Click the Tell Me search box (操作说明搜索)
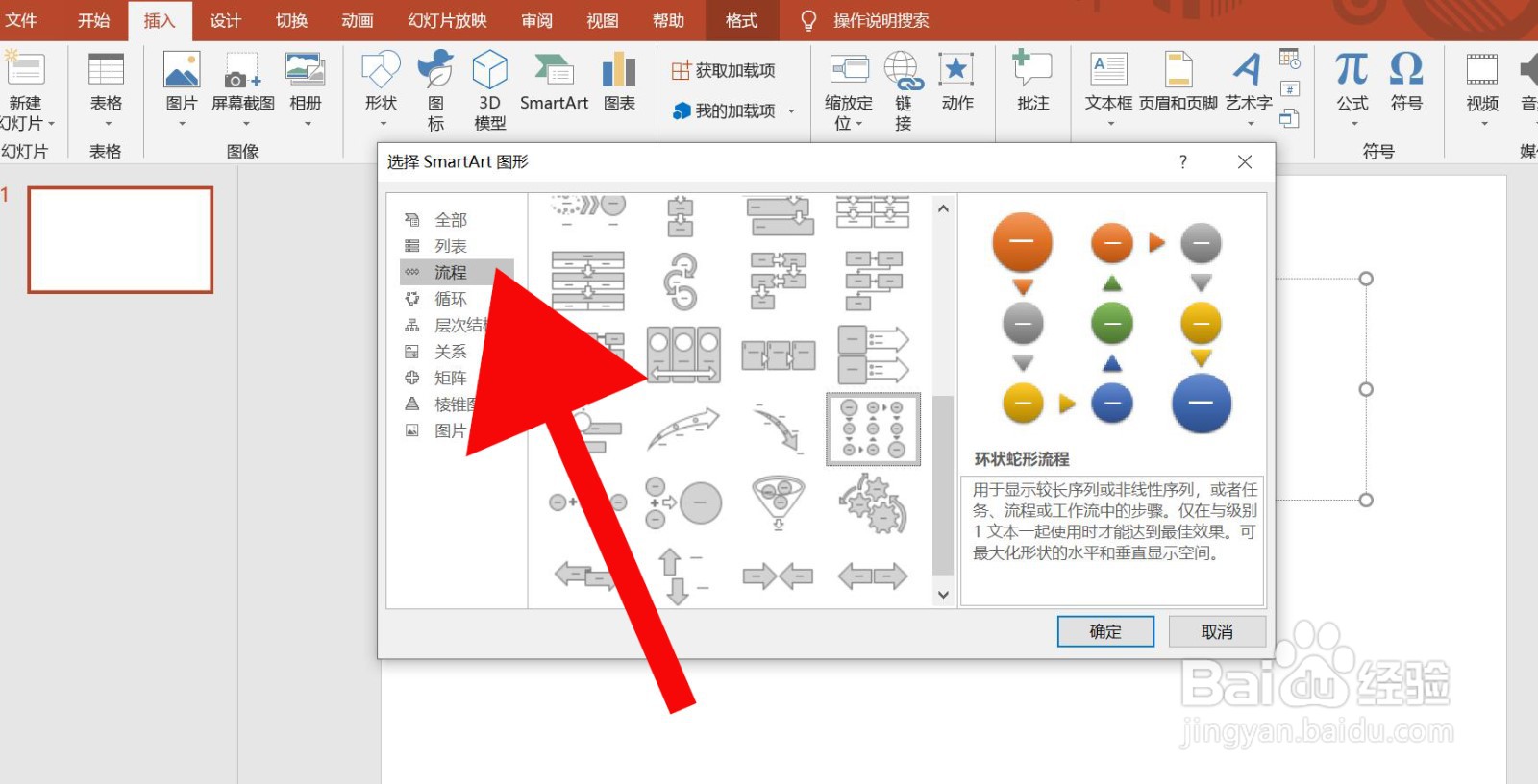Image resolution: width=1538 pixels, height=784 pixels. [x=881, y=20]
